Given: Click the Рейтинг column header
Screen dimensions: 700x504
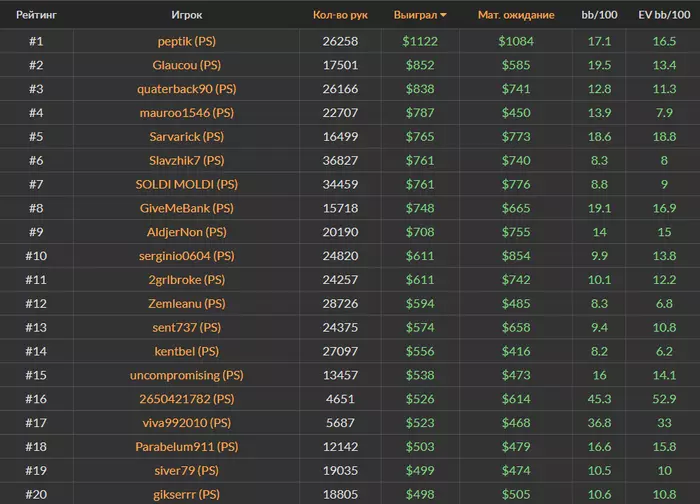Looking at the screenshot, I should pos(35,15).
